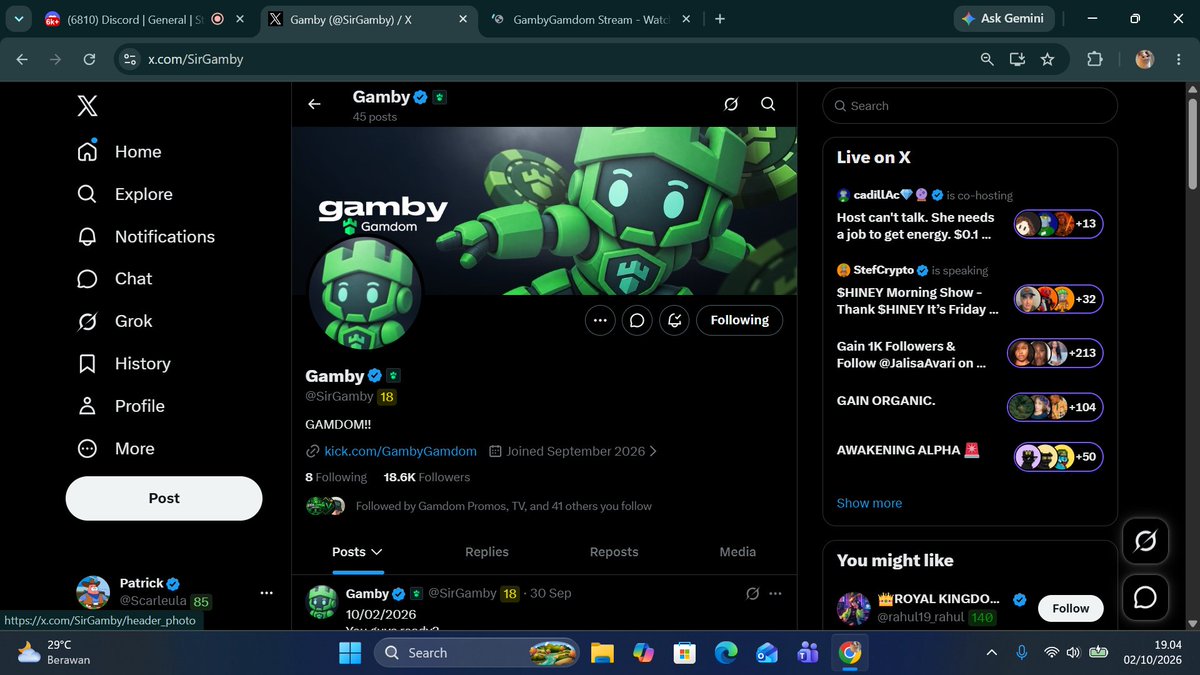Click the floating Grok button at right
The width and height of the screenshot is (1200, 675).
1145,541
